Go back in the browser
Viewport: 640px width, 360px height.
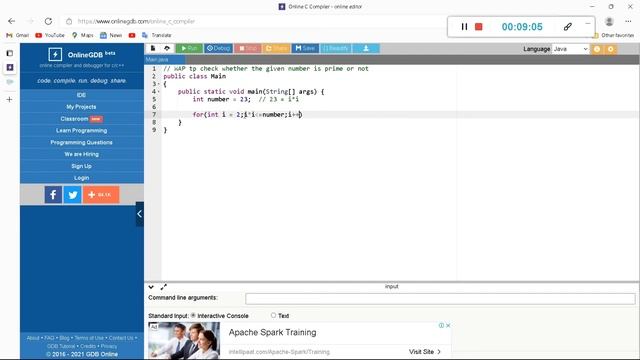[x=11, y=21]
